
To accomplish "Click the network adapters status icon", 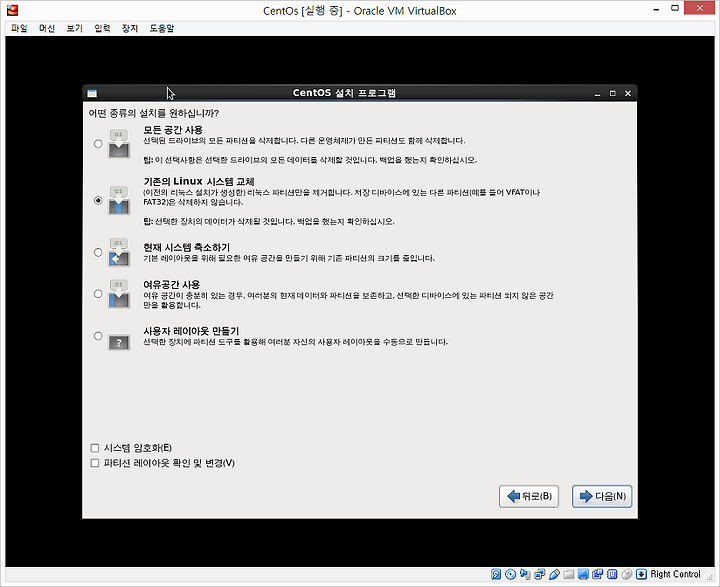I will pyautogui.click(x=540, y=574).
